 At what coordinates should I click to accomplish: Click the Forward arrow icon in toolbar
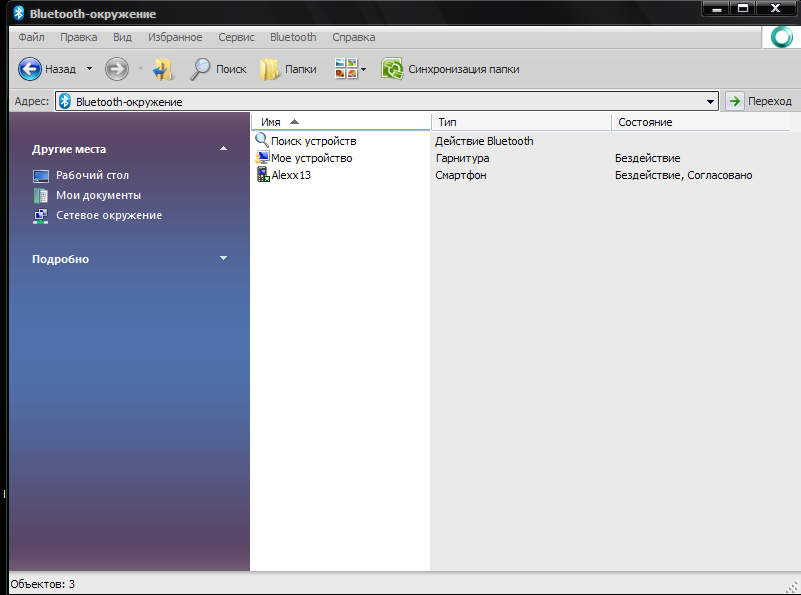pos(117,69)
